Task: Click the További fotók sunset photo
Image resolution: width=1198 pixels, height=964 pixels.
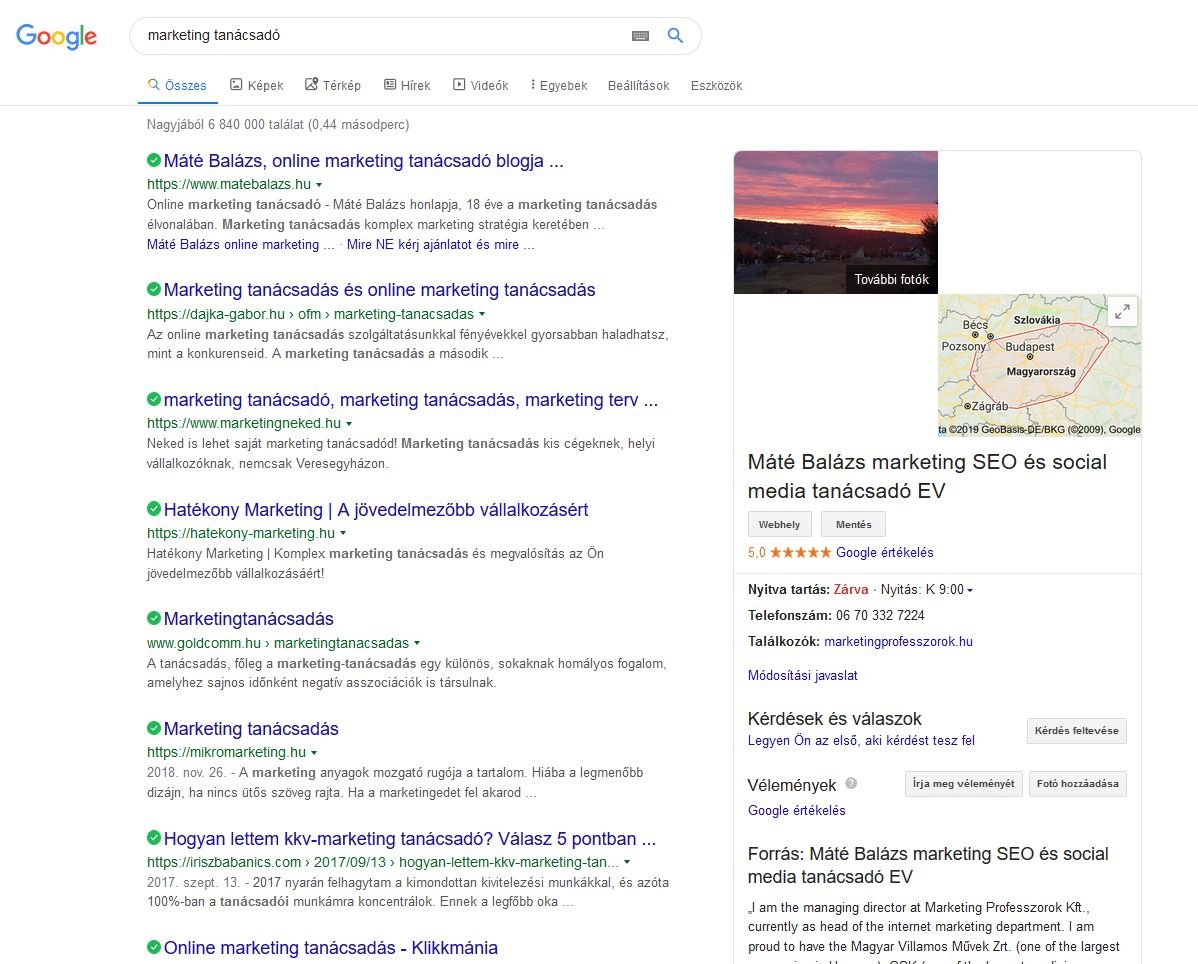Action: click(x=836, y=222)
